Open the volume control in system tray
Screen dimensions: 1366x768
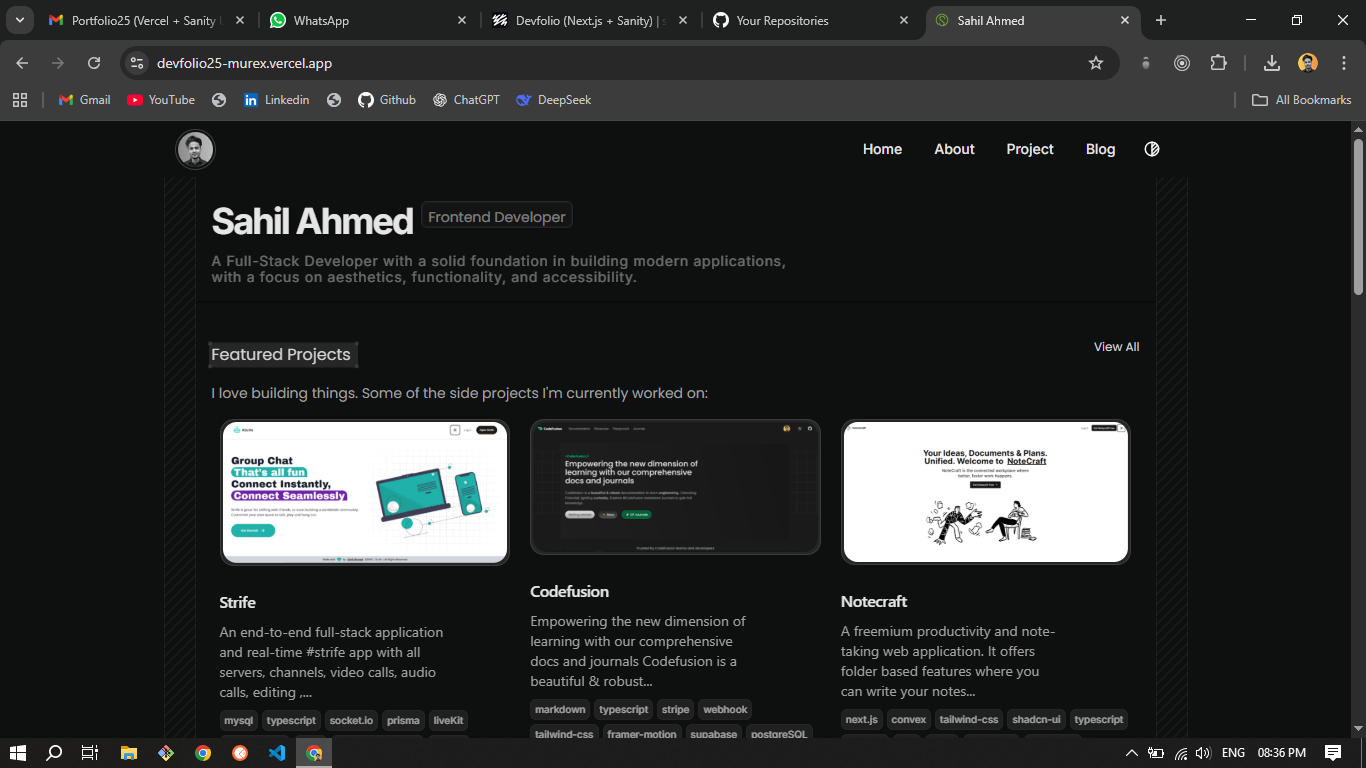tap(1202, 753)
